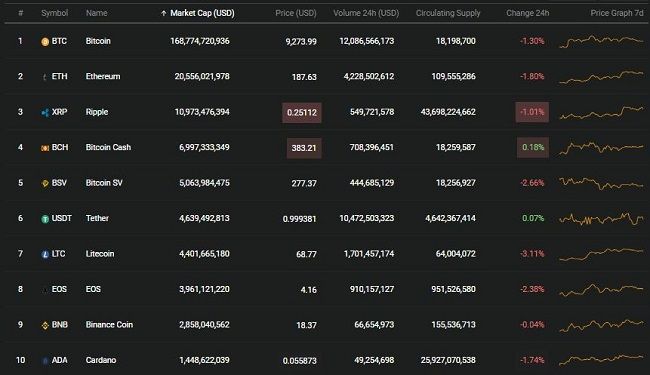
Task: Click Cardano price 0.055873
Action: (x=299, y=361)
